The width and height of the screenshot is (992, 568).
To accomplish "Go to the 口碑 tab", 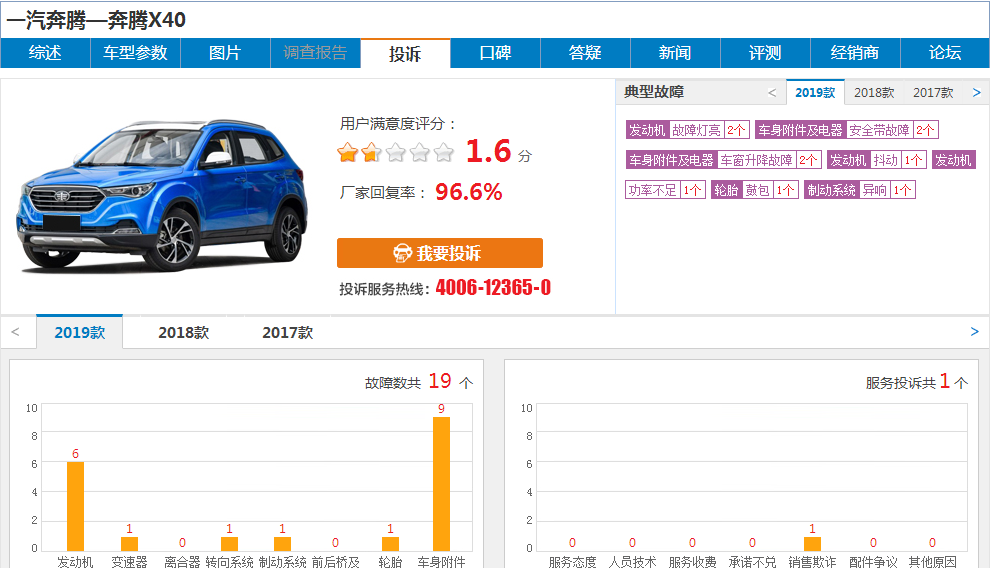I will pyautogui.click(x=495, y=53).
